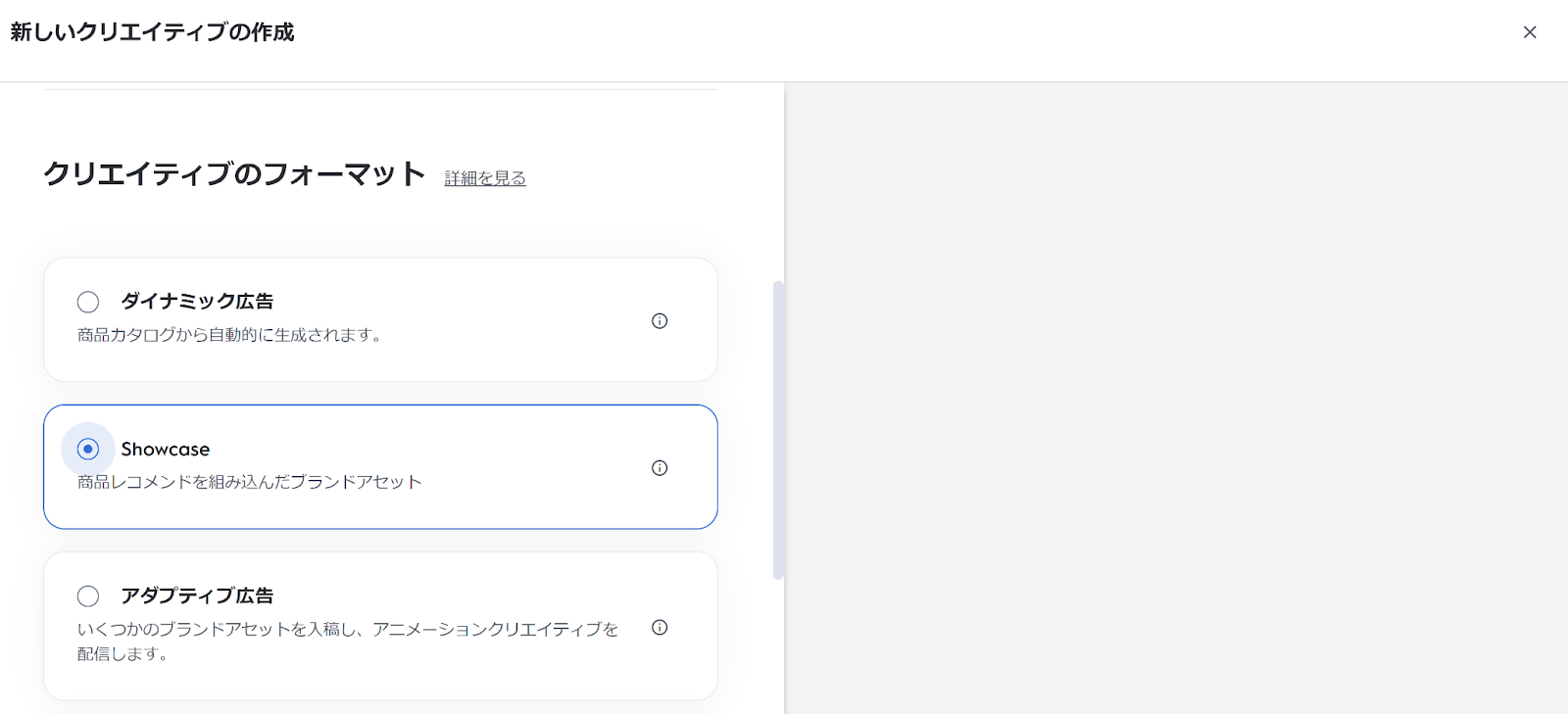Click the アダプティブ広告 option title text
The image size is (1568, 714).
pos(197,595)
